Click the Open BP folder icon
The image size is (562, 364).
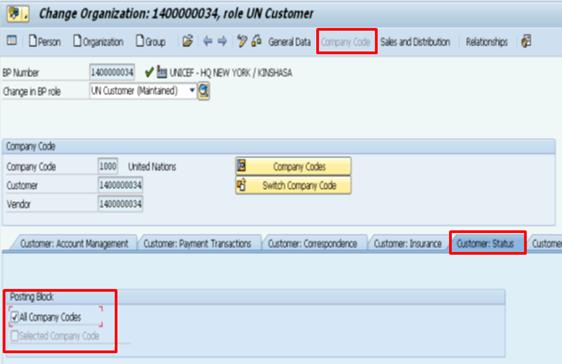click(x=187, y=41)
